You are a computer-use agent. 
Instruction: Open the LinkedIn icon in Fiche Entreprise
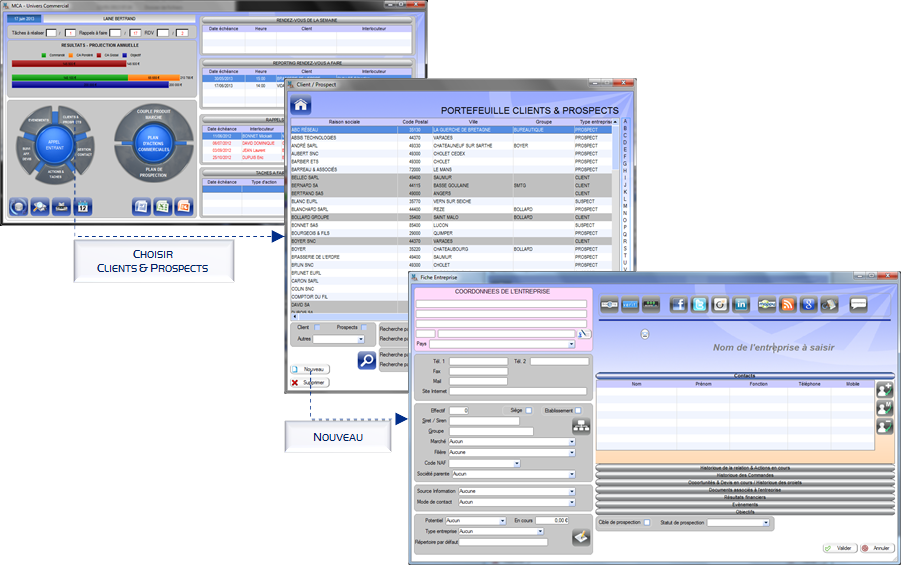741,304
